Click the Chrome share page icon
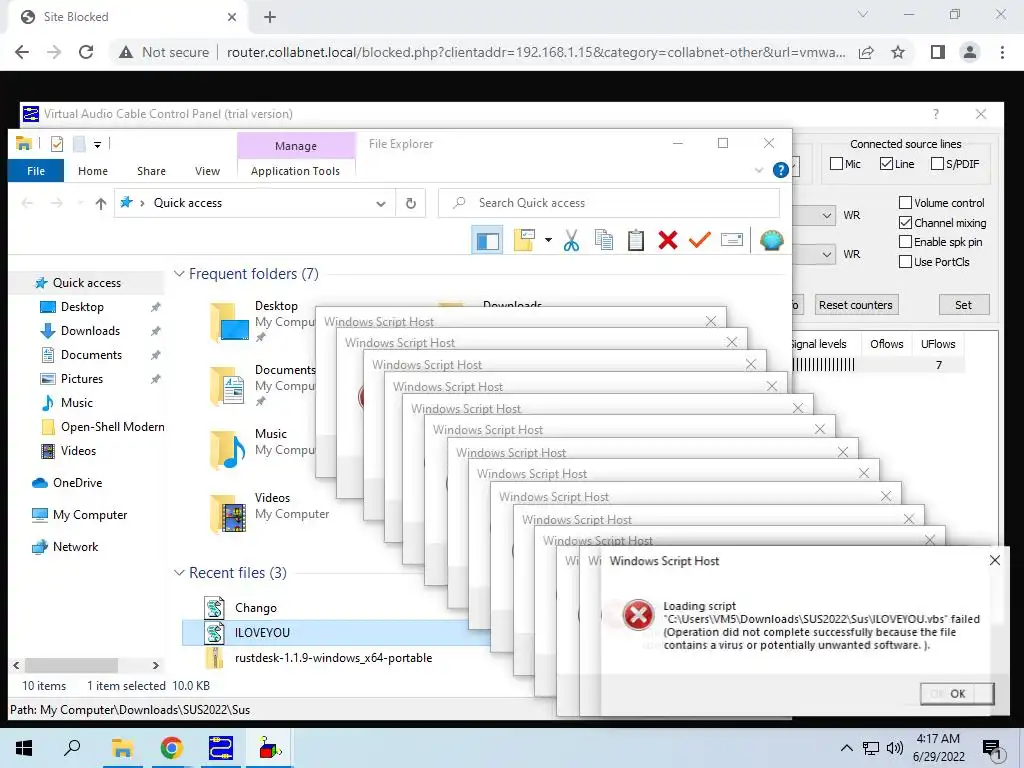 (866, 52)
